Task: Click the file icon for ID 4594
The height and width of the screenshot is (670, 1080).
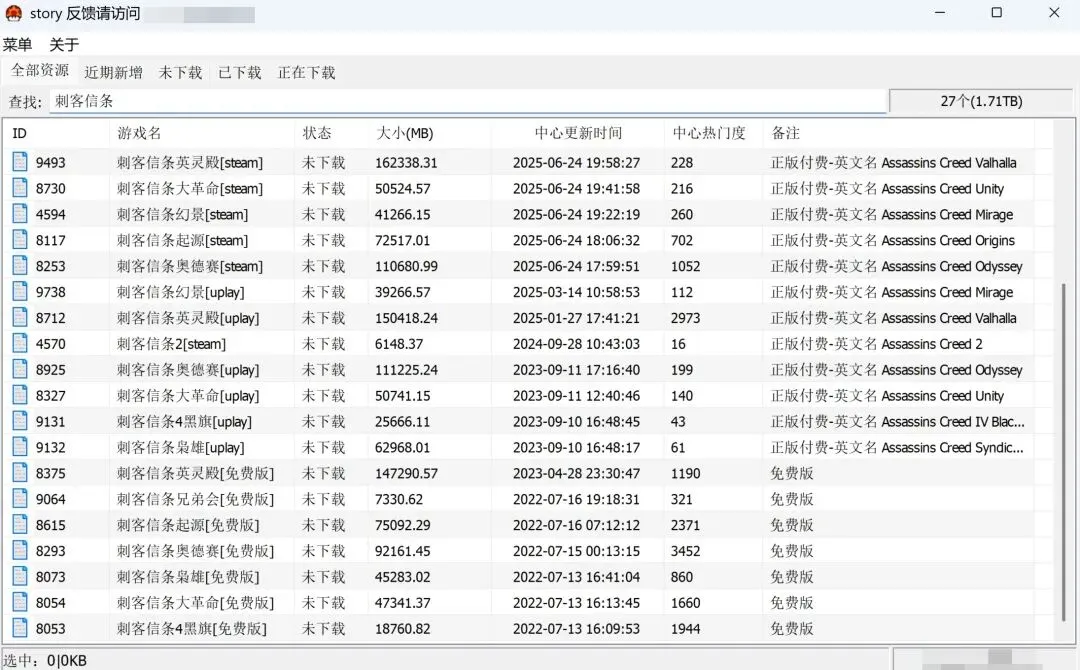Action: click(x=20, y=213)
